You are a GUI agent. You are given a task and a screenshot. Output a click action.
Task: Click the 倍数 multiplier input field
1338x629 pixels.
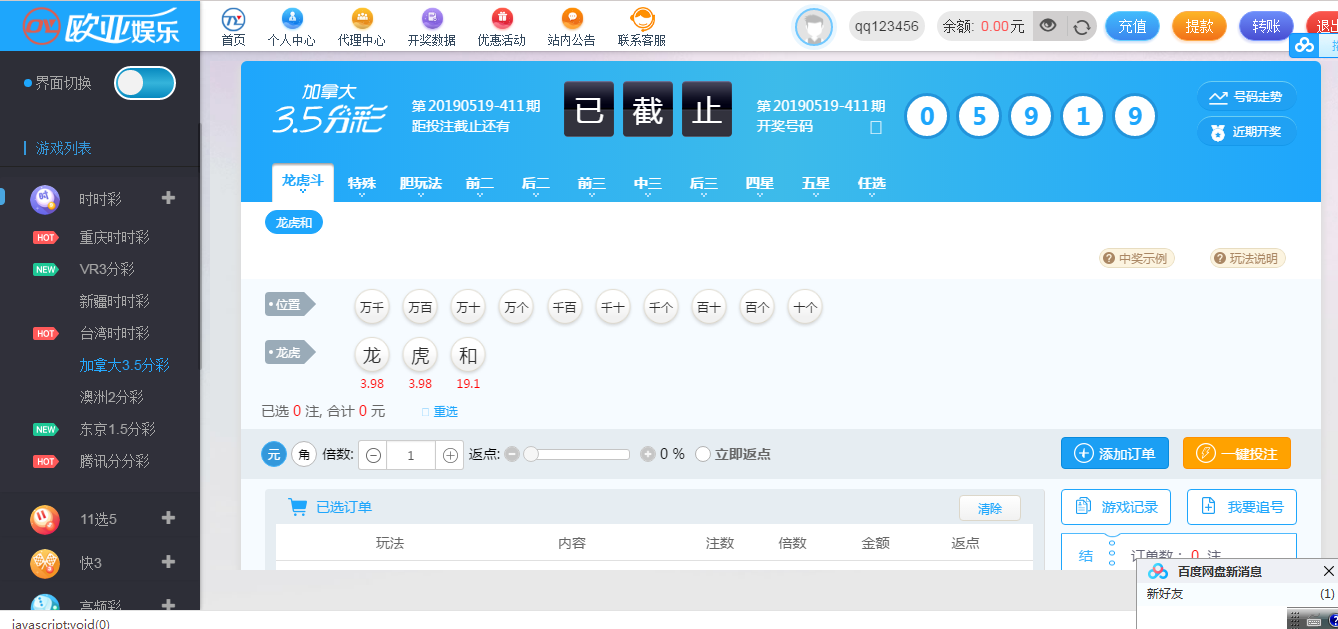click(x=411, y=455)
